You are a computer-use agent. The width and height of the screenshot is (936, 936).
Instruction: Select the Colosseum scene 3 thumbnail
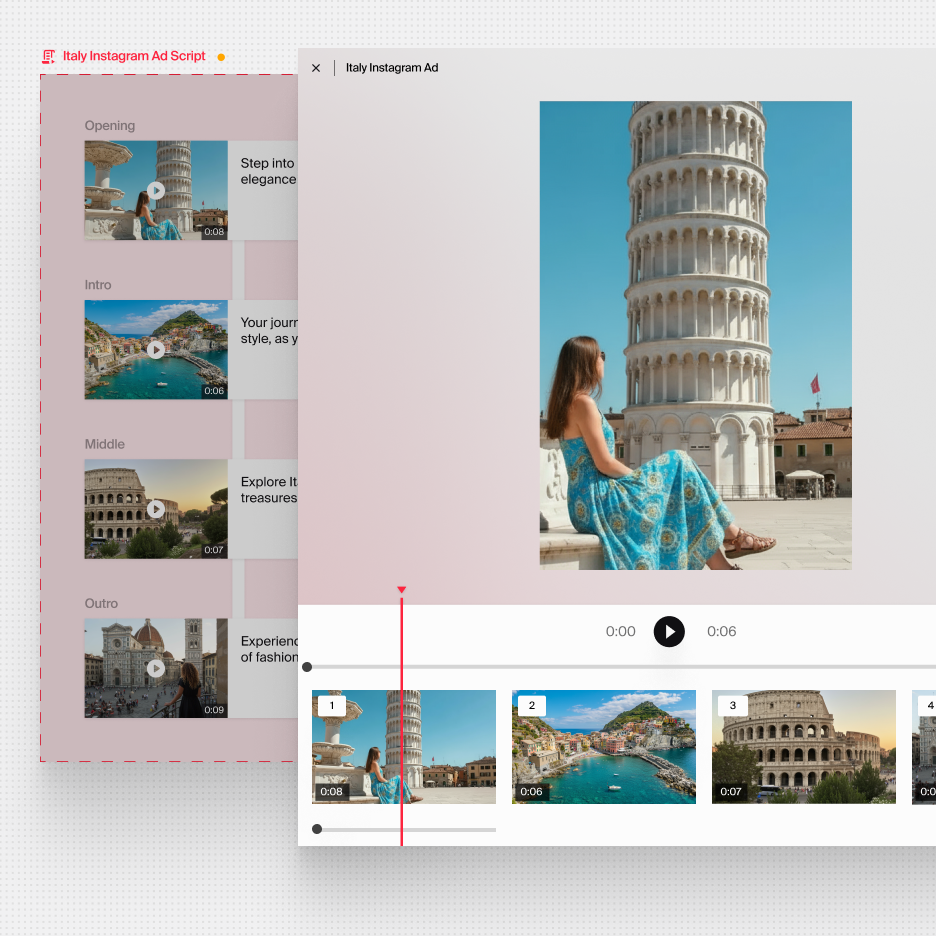coord(804,746)
